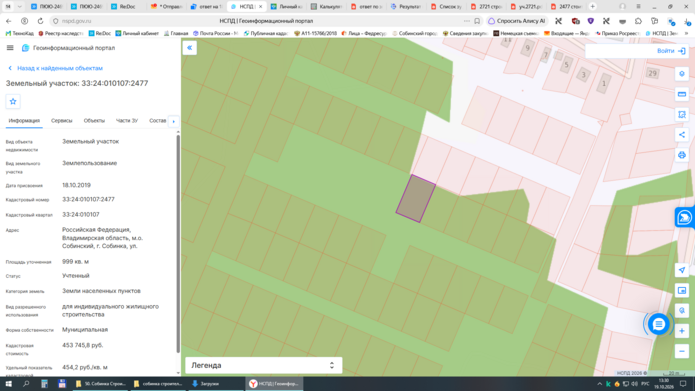Open the chat assistant round button
Viewport: 695px width, 391px height.
pyautogui.click(x=658, y=325)
